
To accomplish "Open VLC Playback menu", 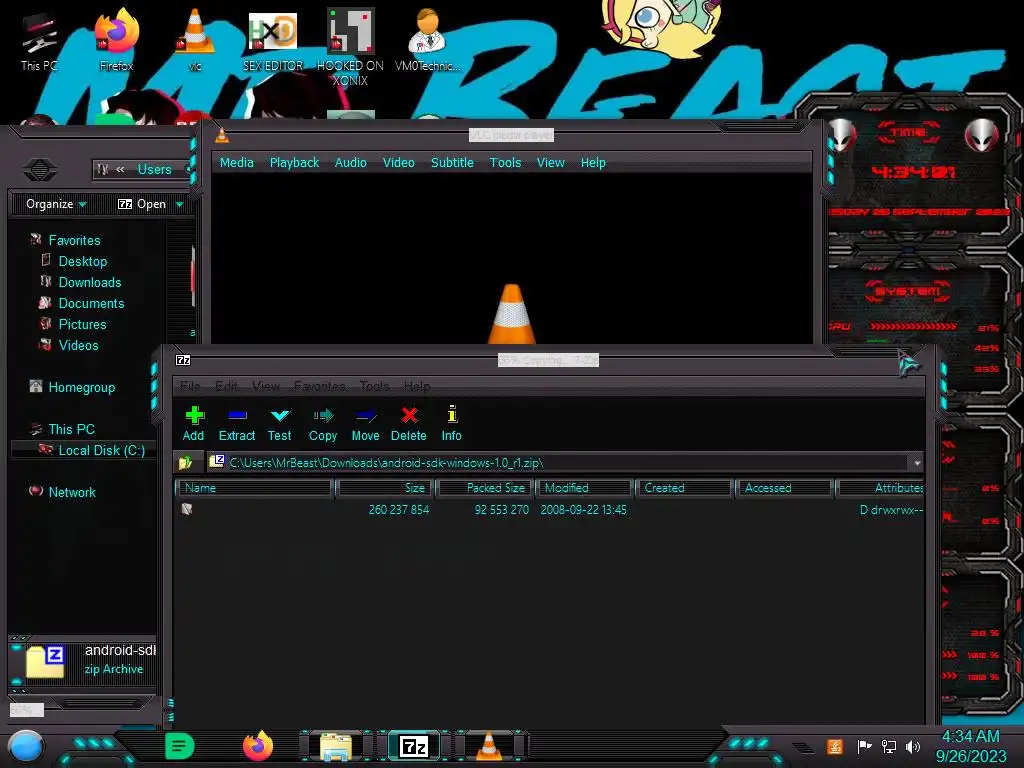I will tap(295, 163).
